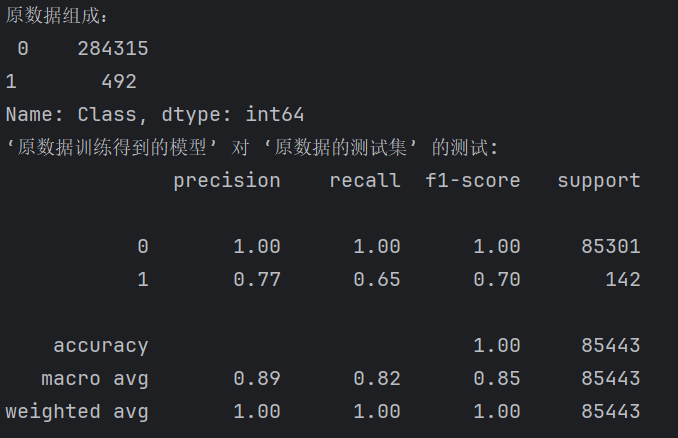Select support value 142

pos(623,280)
